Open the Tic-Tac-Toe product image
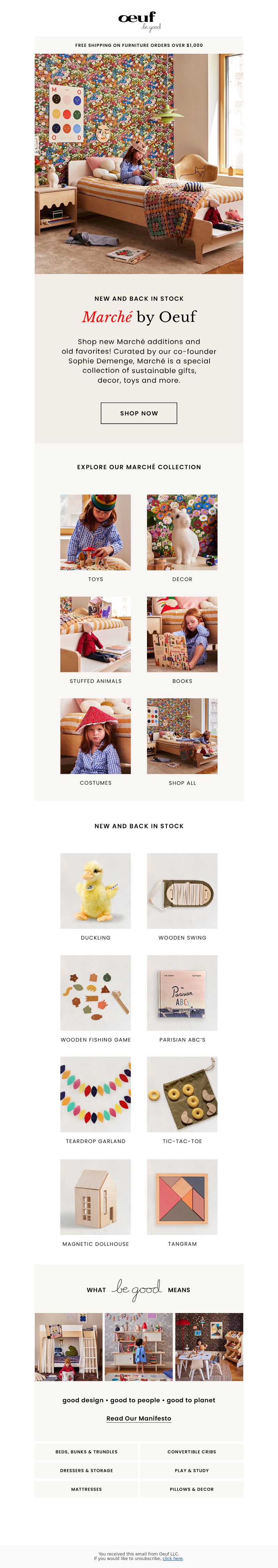This screenshot has width=278, height=1568. click(182, 1094)
